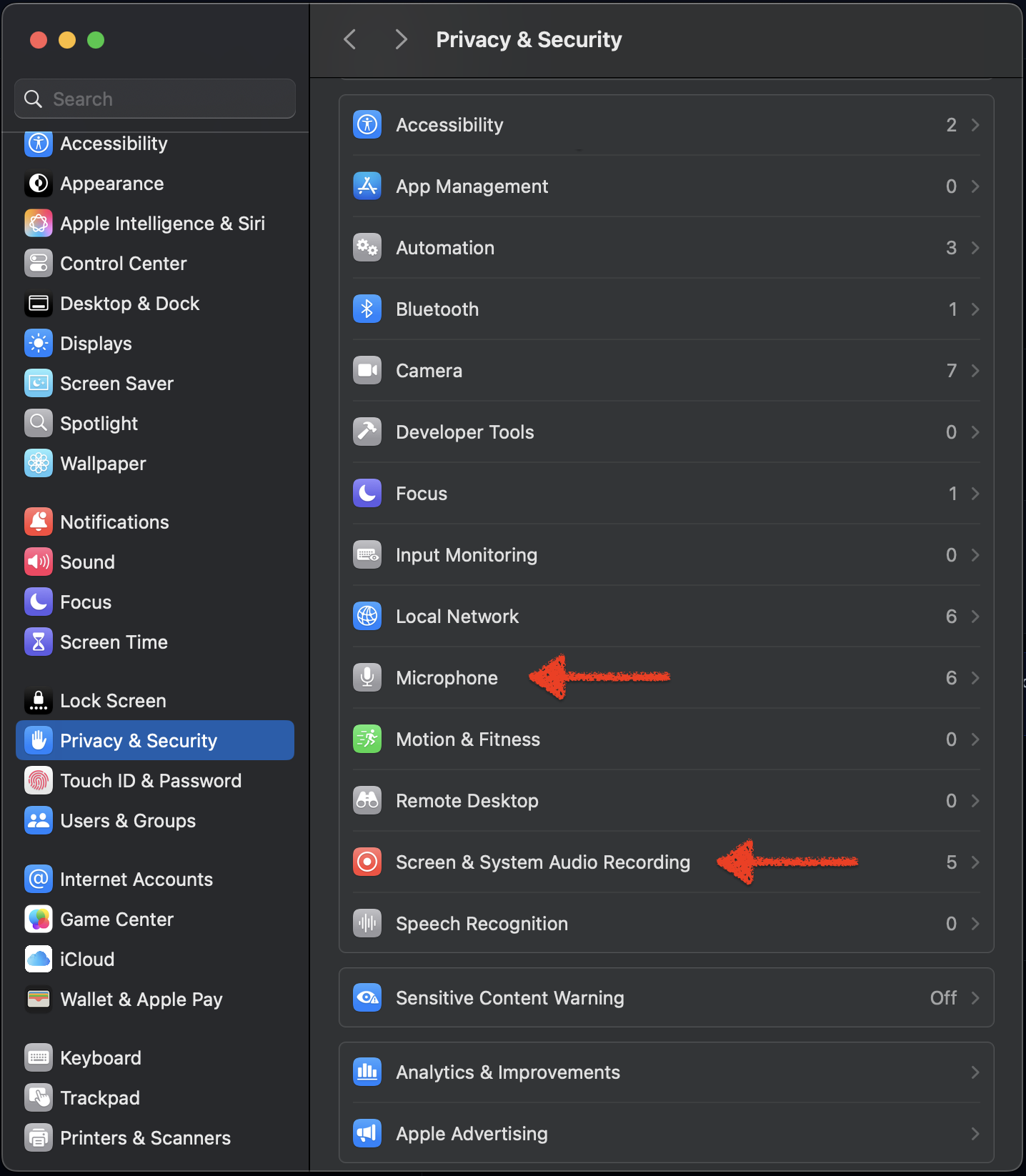The height and width of the screenshot is (1176, 1026).
Task: Click the Displays sun icon
Action: tap(39, 344)
